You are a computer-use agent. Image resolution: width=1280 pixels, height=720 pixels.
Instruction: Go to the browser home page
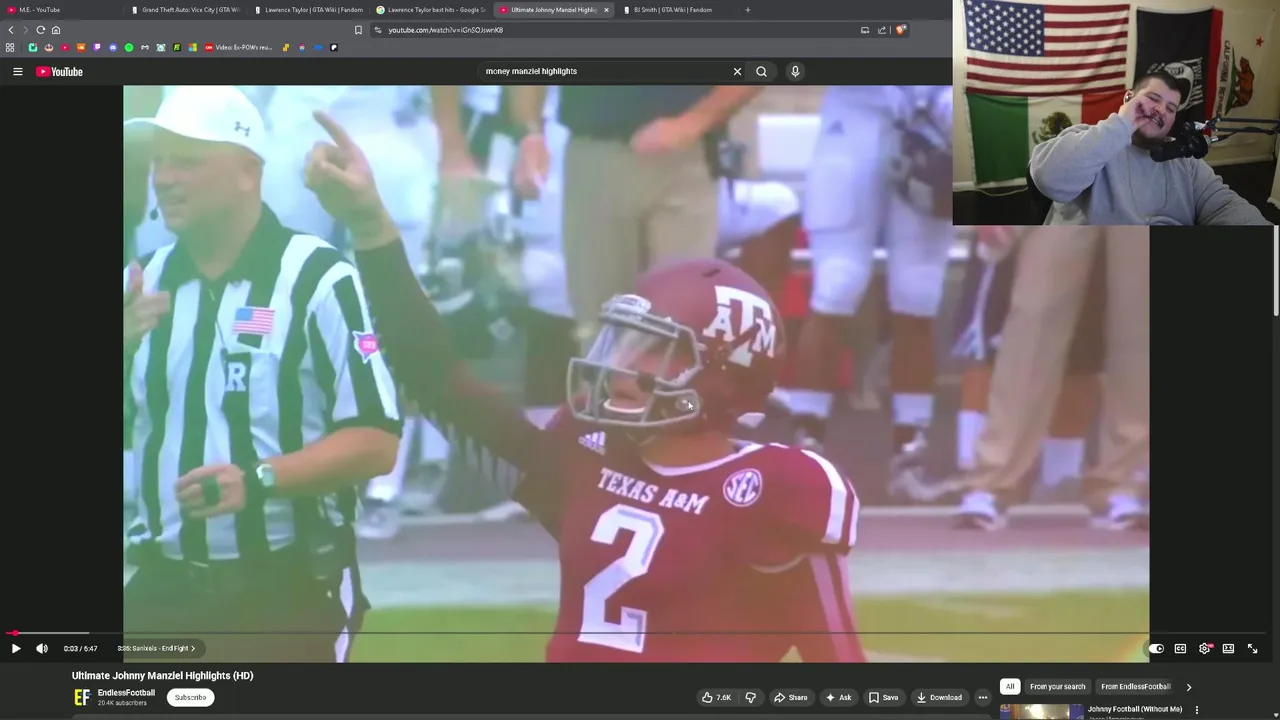click(x=56, y=30)
